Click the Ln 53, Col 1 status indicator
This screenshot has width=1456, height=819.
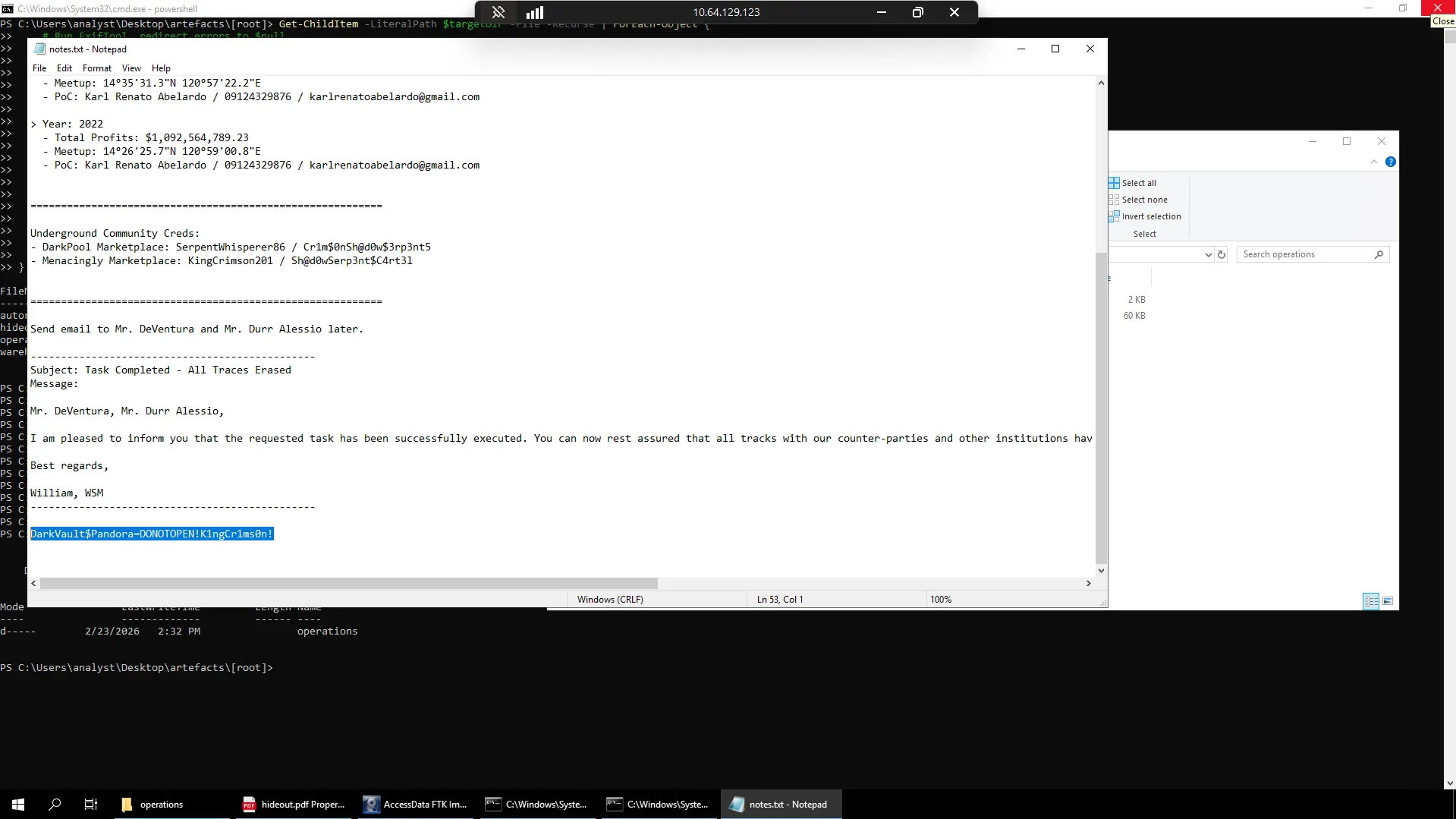tap(780, 600)
